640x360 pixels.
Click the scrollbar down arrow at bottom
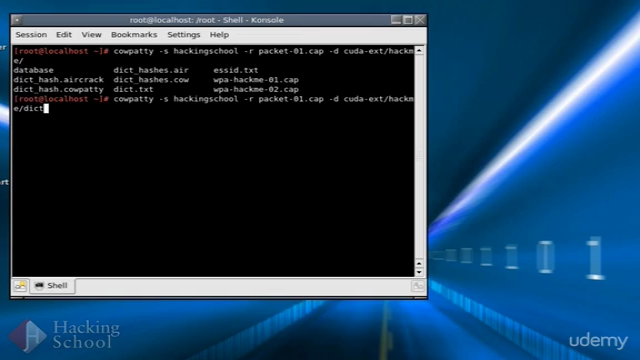419,272
